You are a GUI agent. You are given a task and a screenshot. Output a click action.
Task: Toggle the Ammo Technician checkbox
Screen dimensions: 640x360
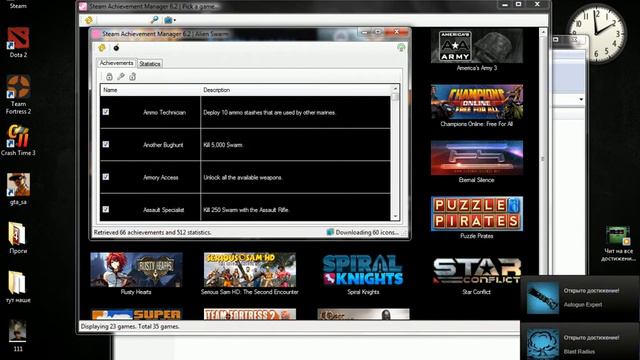pos(106,112)
